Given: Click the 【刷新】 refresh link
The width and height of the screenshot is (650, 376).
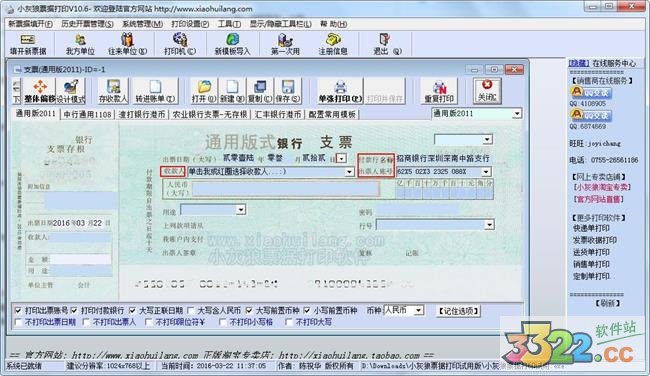Looking at the screenshot, I should coord(607,303).
